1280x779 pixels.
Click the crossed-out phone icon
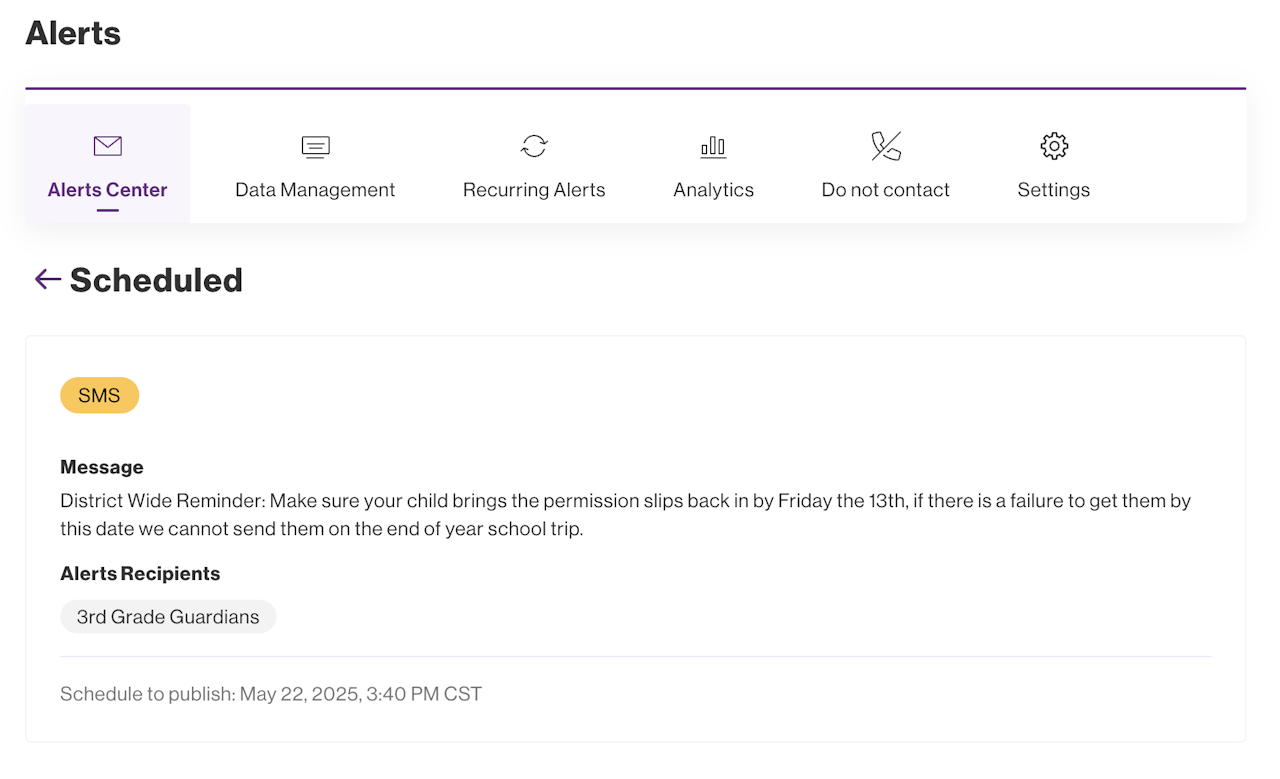[885, 146]
